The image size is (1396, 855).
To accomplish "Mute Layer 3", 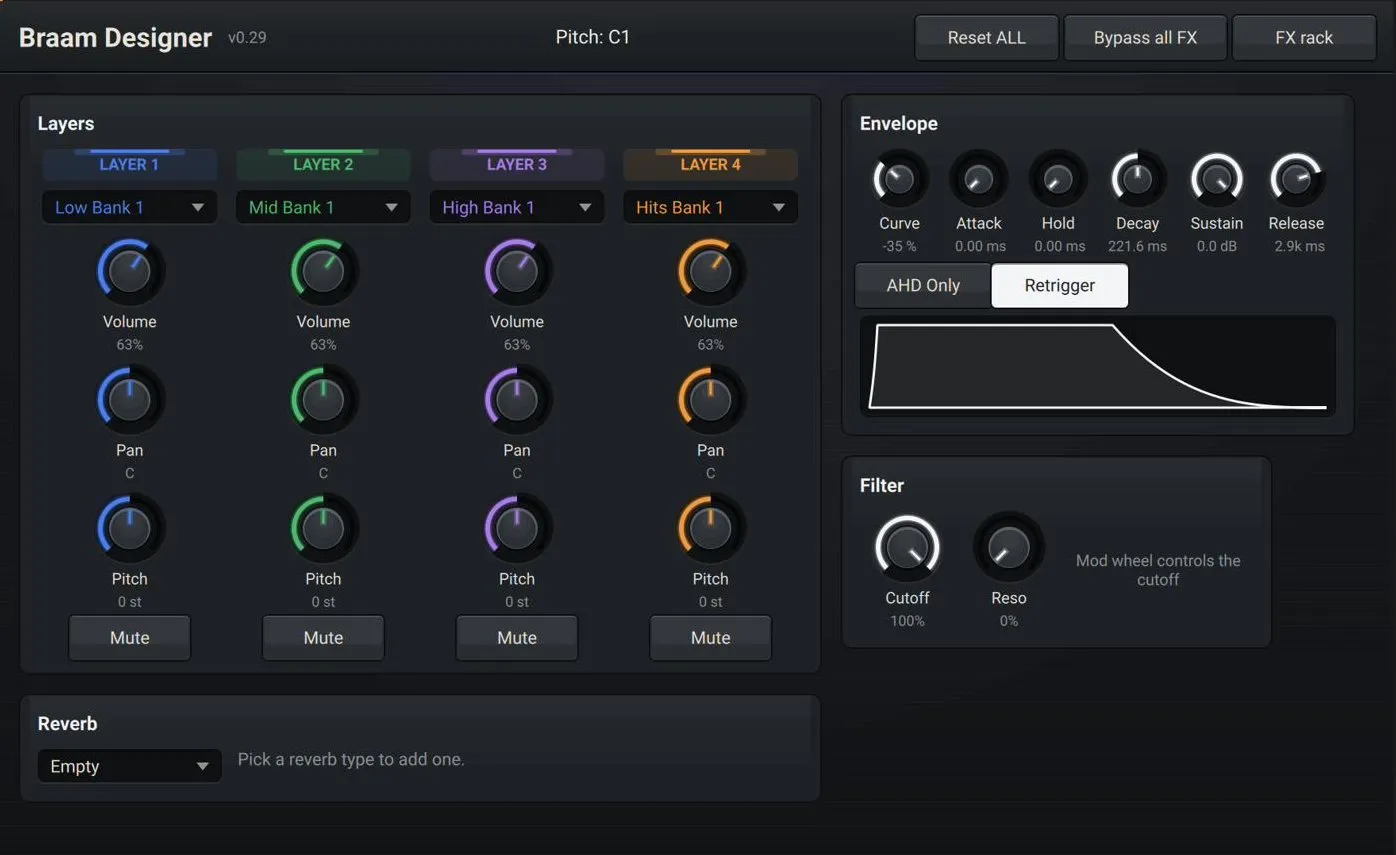I will [517, 638].
